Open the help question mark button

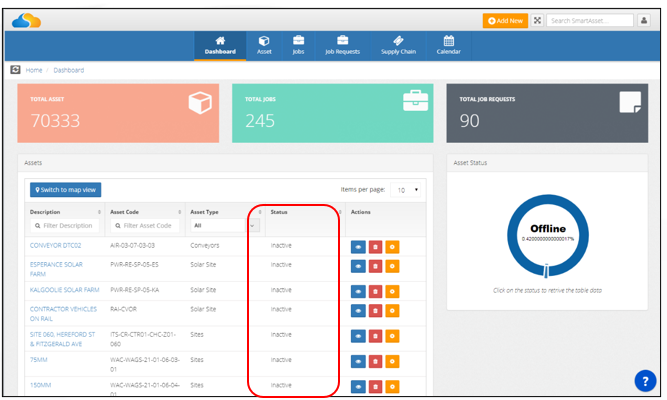click(x=645, y=380)
